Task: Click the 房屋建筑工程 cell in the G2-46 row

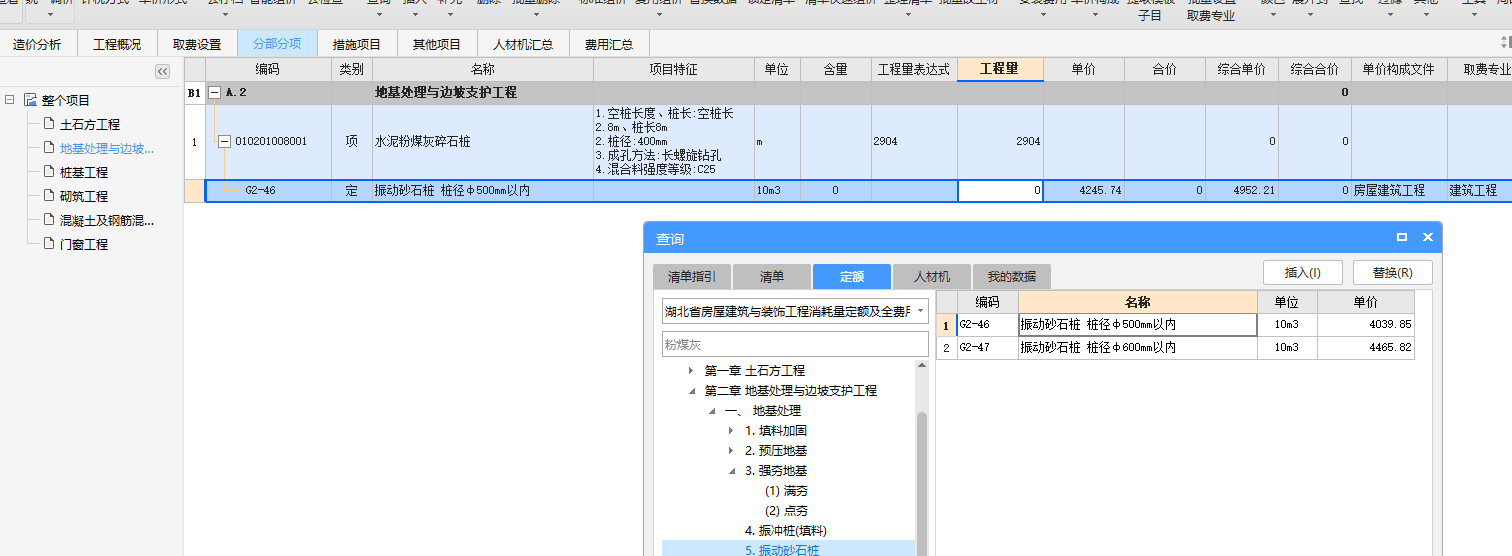Action: point(1399,190)
